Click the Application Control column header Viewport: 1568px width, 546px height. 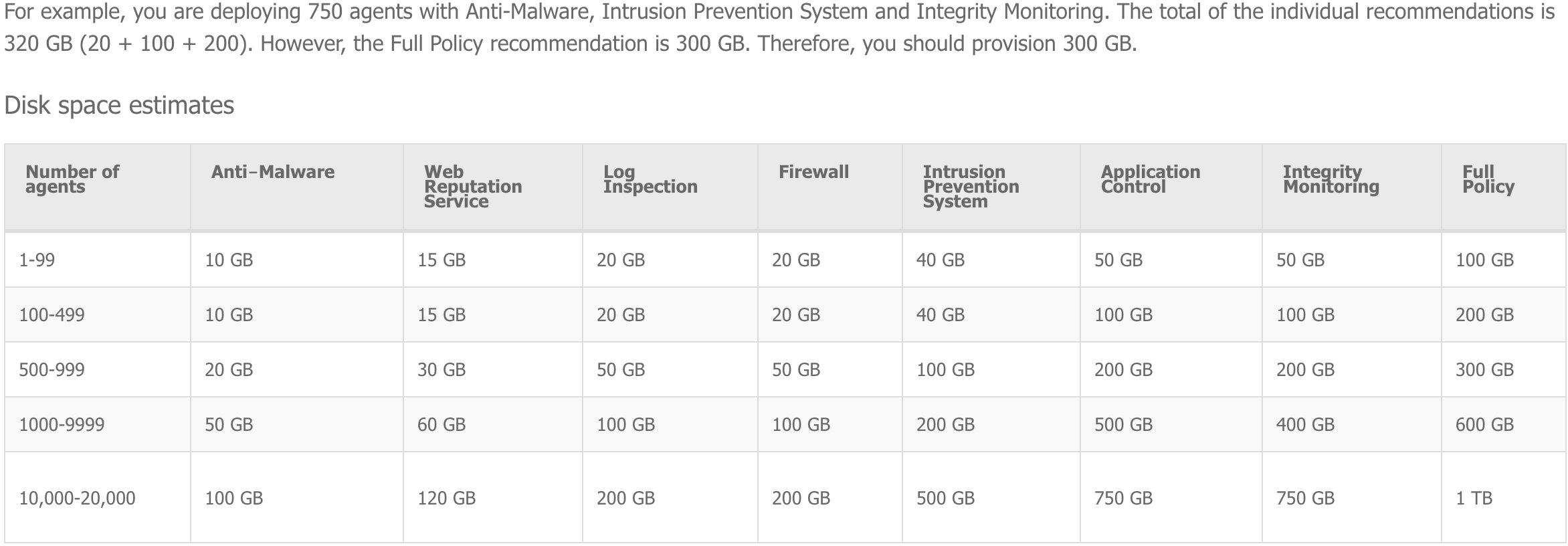click(x=1150, y=179)
